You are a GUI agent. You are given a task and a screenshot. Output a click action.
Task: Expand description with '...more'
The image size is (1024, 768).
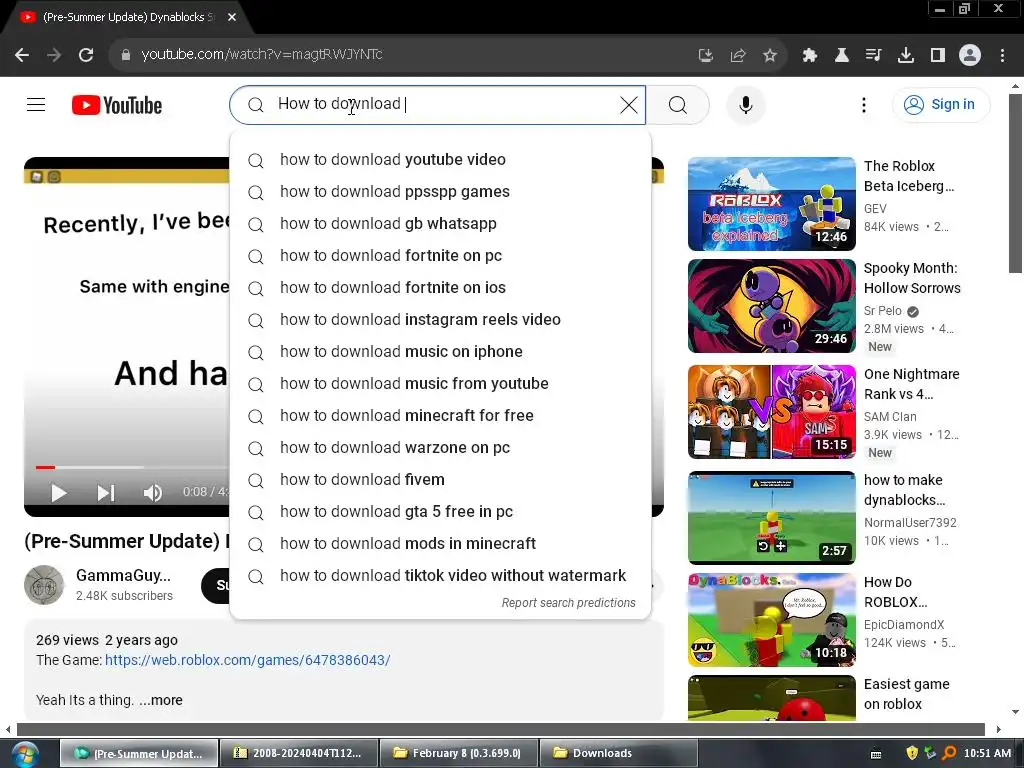pyautogui.click(x=161, y=700)
